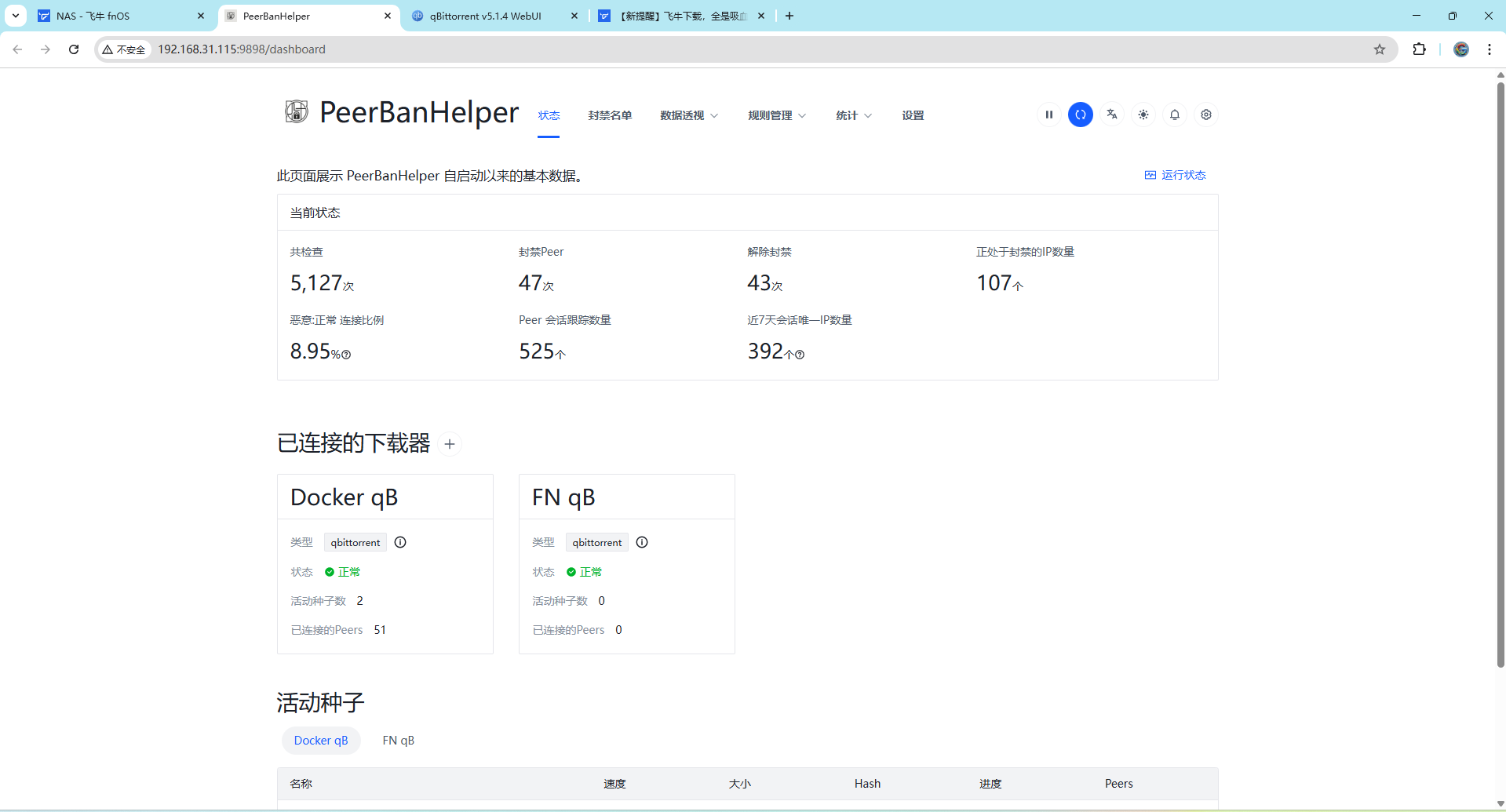Click the help icon beside 392
The height and width of the screenshot is (812, 1506).
pyautogui.click(x=800, y=355)
